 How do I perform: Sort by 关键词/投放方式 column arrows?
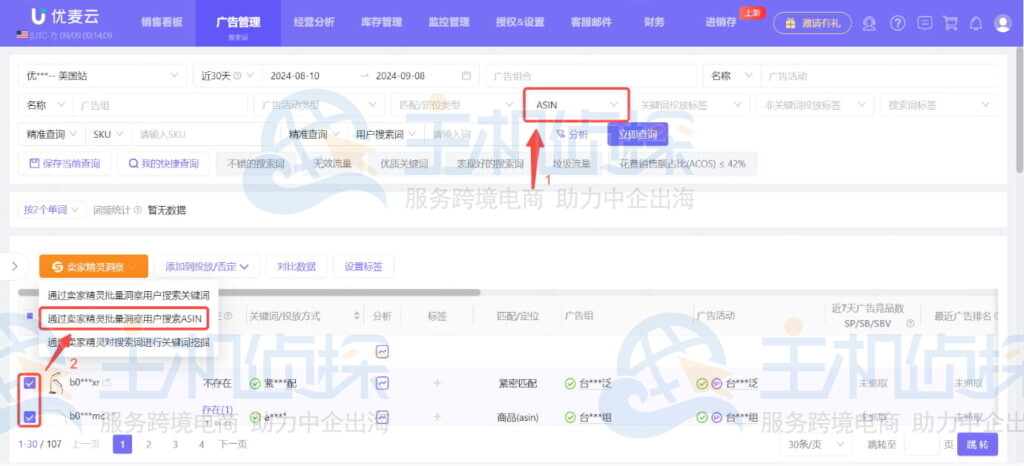(357, 316)
